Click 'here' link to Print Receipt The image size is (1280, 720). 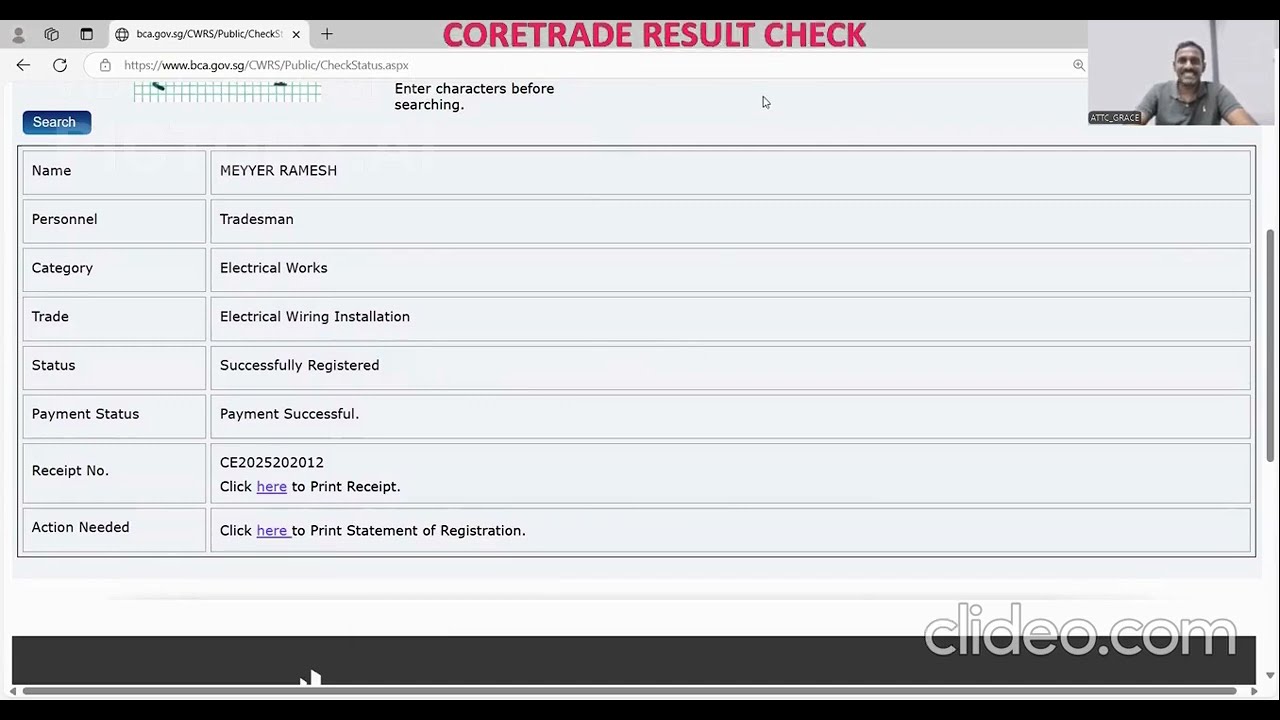(271, 487)
